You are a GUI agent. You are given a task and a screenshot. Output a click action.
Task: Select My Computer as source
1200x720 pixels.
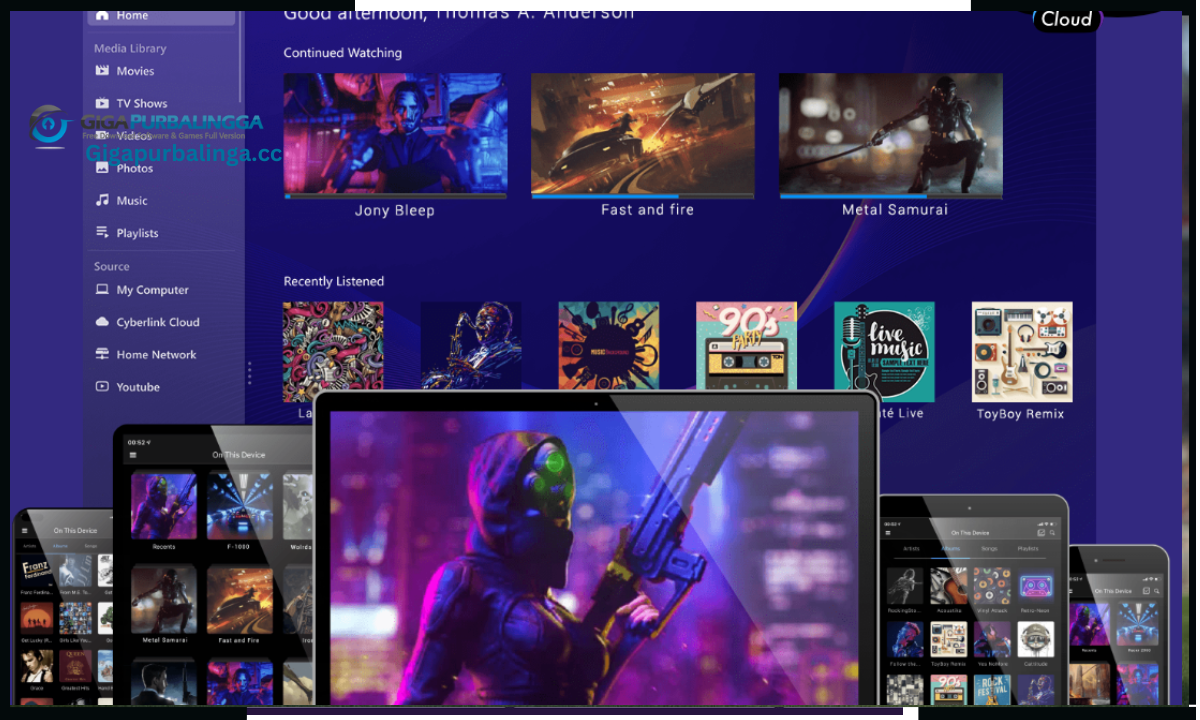[141, 290]
